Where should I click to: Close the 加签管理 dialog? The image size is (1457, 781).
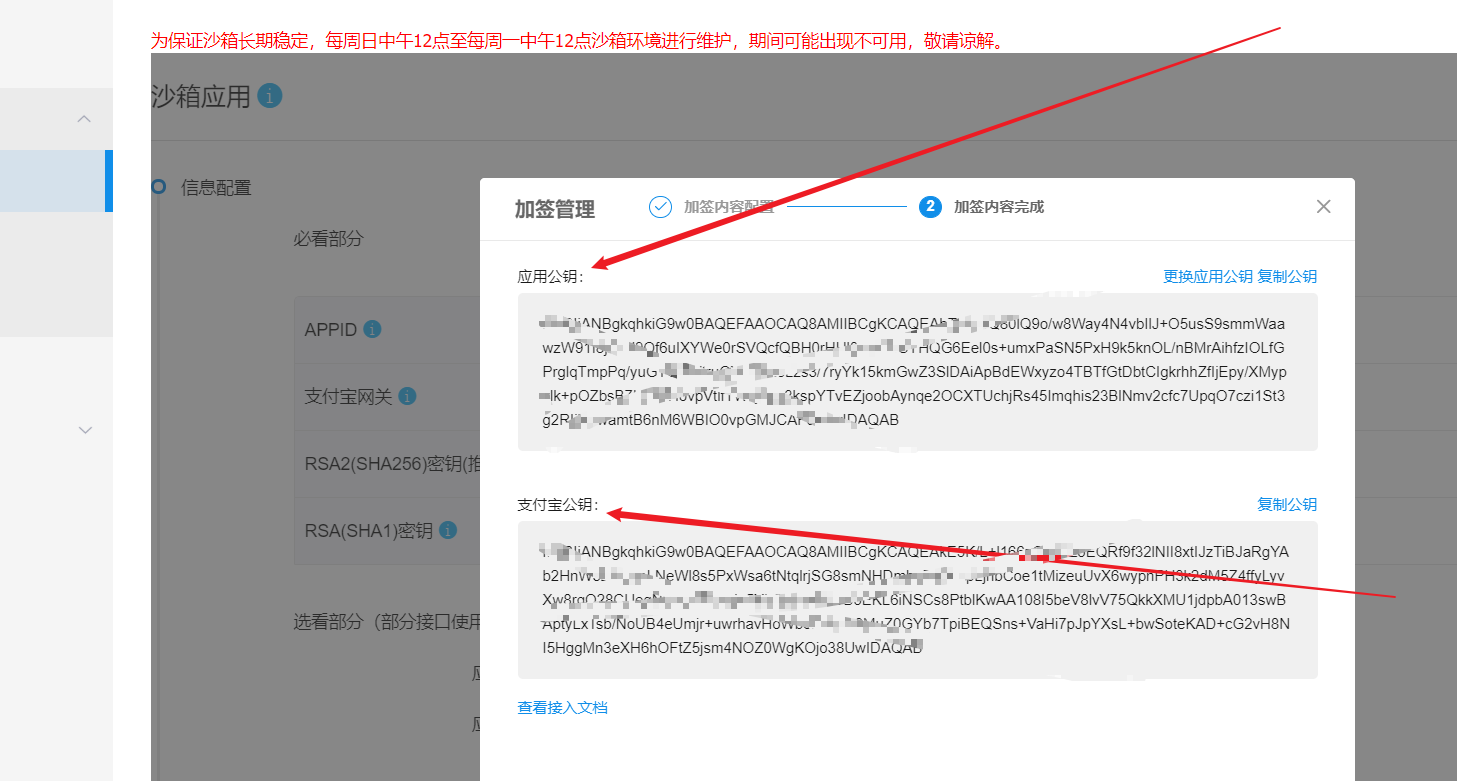(x=1323, y=206)
